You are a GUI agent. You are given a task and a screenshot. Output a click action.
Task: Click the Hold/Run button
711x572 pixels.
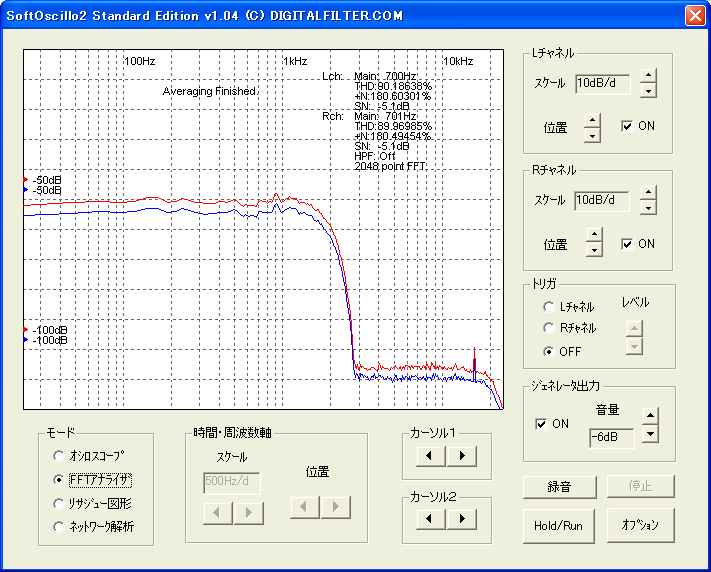(x=559, y=526)
